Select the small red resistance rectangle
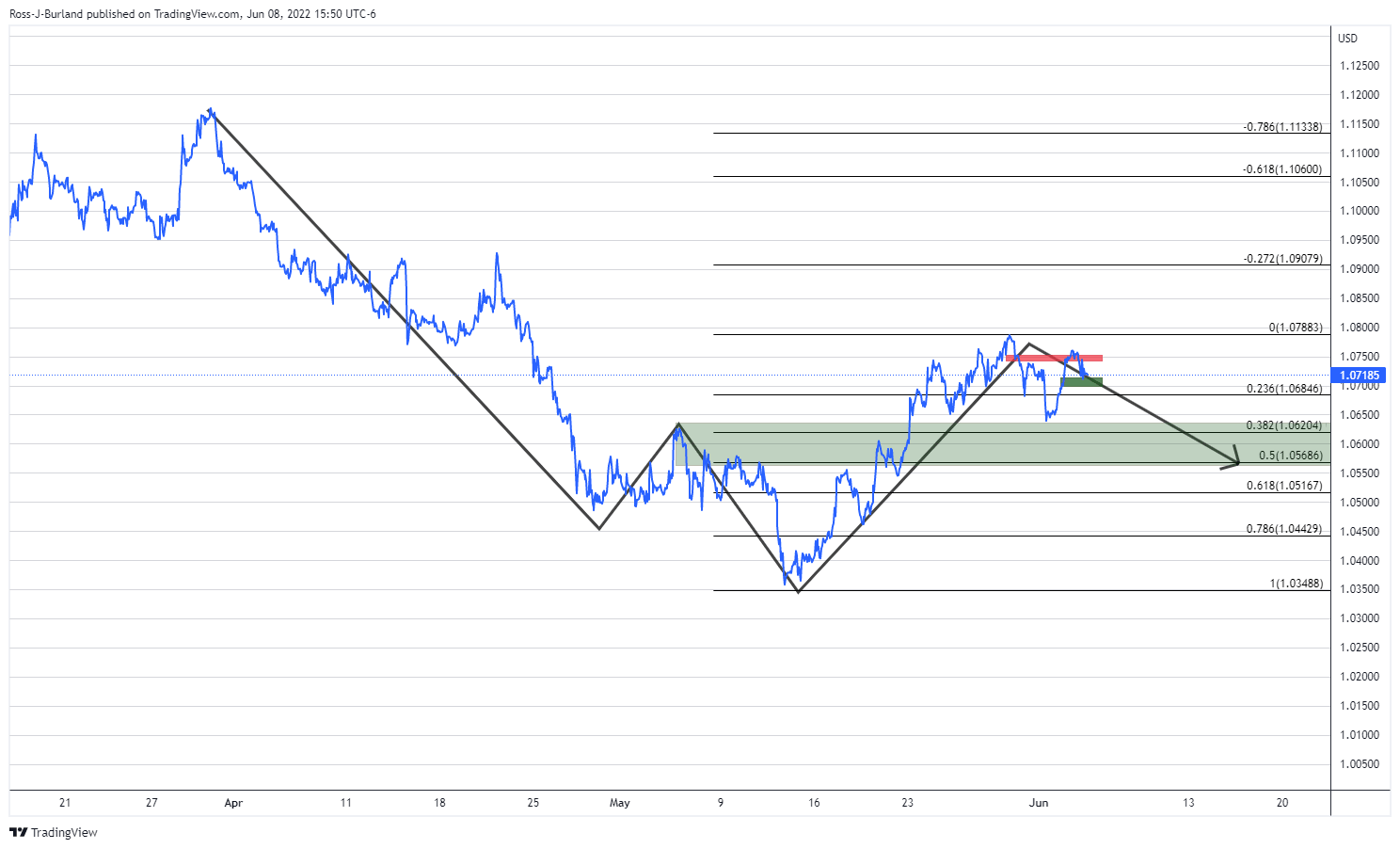Image resolution: width=1400 pixels, height=849 pixels. click(x=1054, y=358)
